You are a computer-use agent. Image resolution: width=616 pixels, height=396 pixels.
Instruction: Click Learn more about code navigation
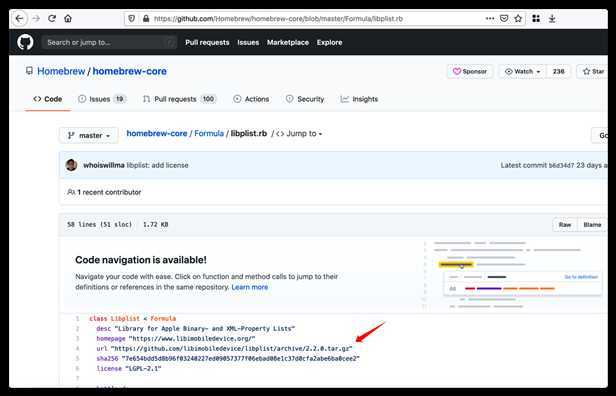250,287
